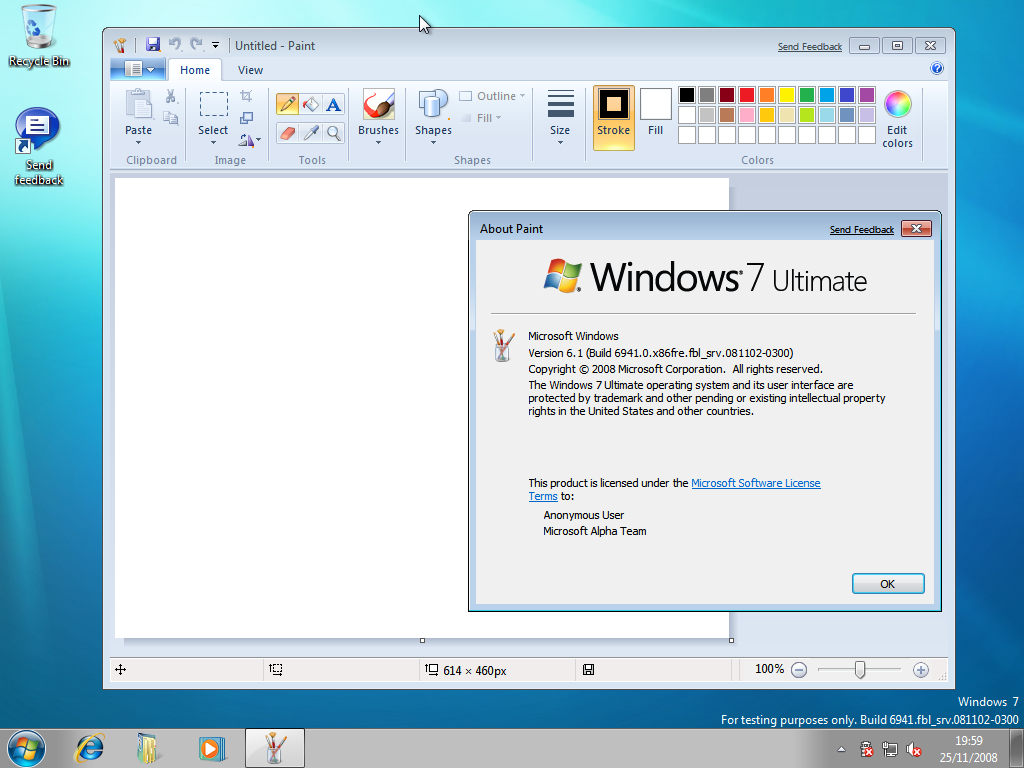The image size is (1024, 768).
Task: Click the Edit colors rainbow wheel
Action: click(x=897, y=104)
